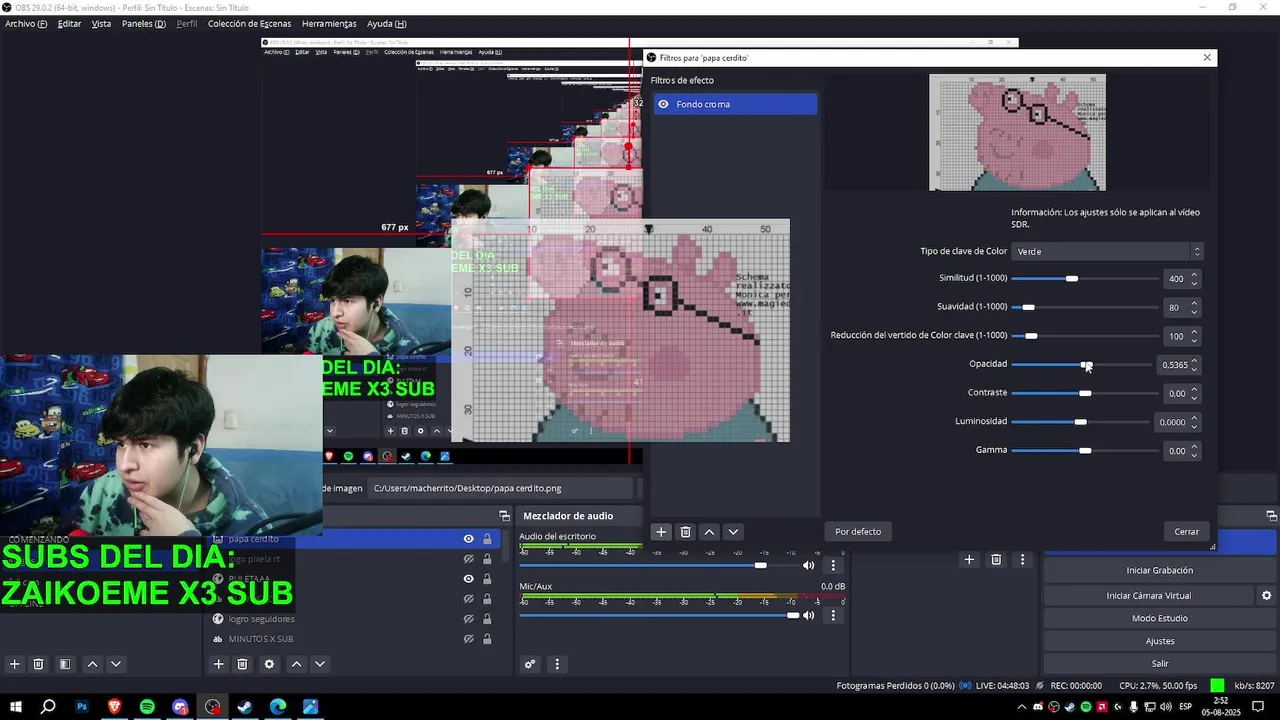
Task: Move source down in Sources panel
Action: click(x=320, y=664)
